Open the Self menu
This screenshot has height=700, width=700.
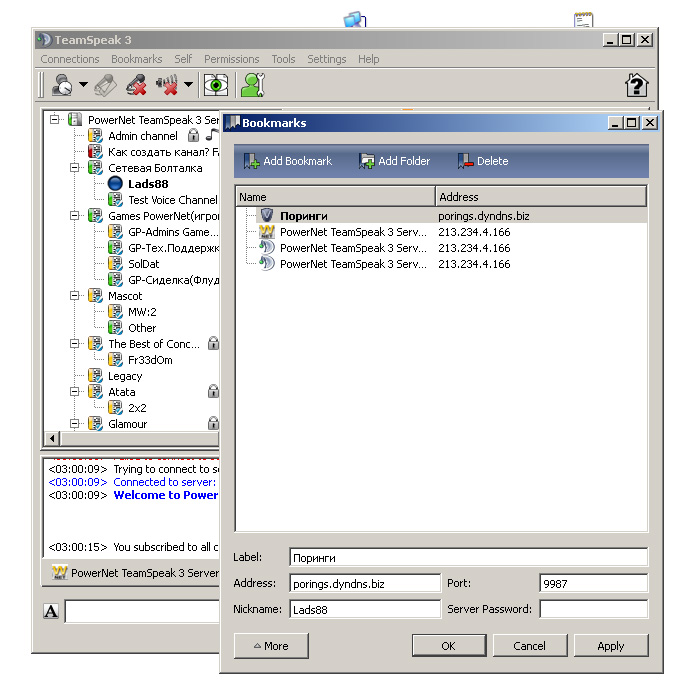point(183,59)
